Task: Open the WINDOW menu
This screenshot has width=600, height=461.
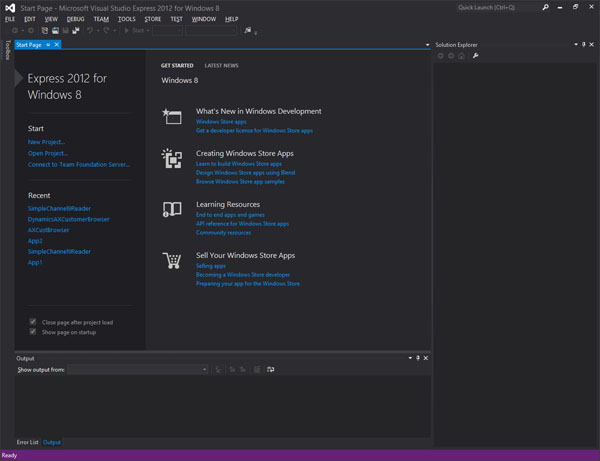Action: coord(204,19)
